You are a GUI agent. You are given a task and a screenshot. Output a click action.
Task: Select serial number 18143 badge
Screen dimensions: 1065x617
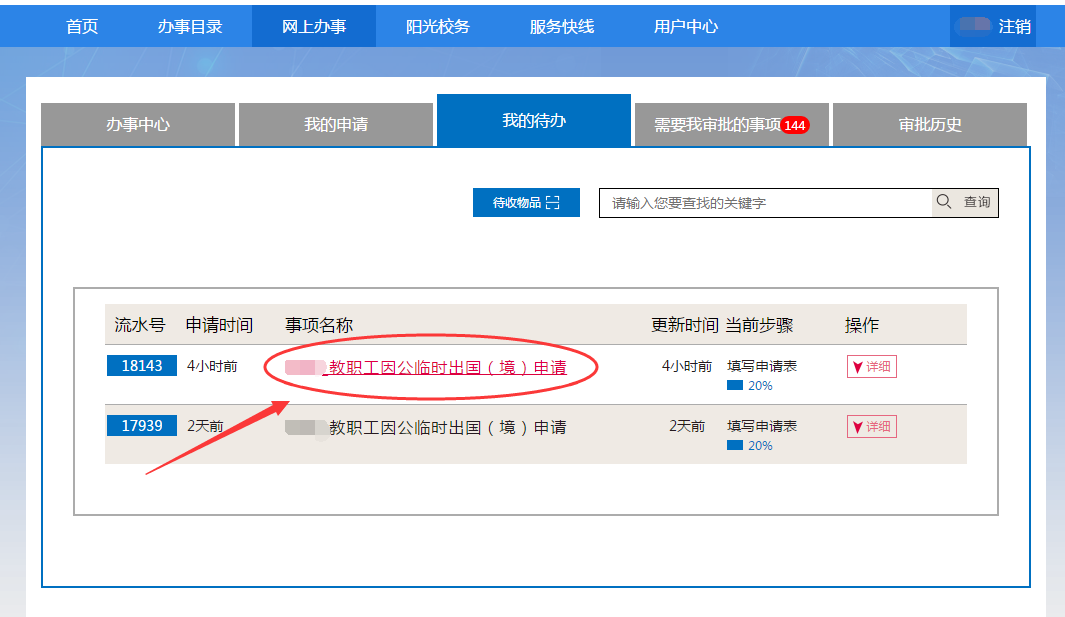(x=142, y=366)
